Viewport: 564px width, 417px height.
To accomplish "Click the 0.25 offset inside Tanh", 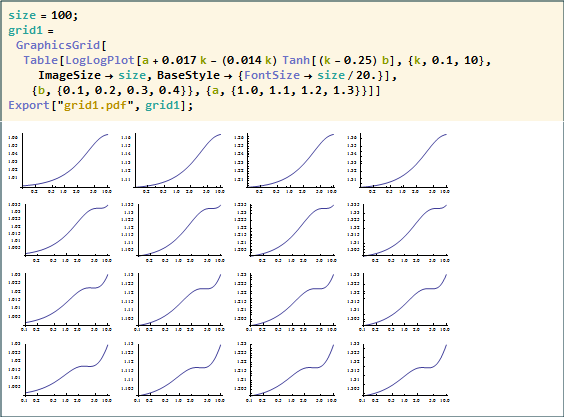I will [x=360, y=60].
